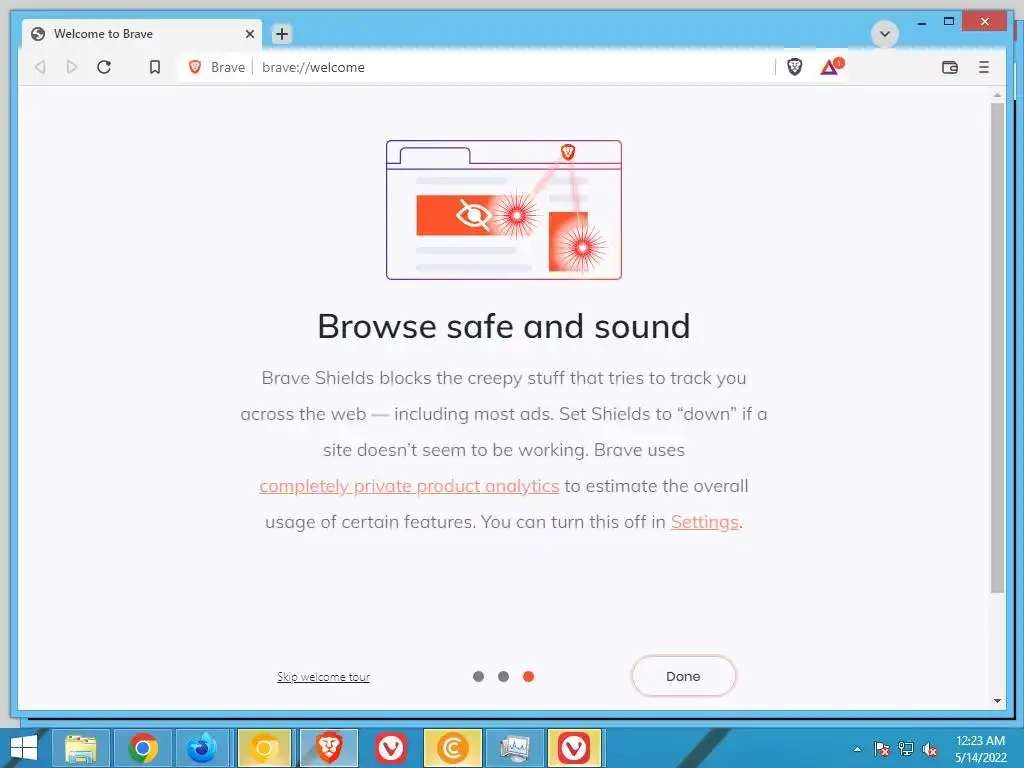Screen dimensions: 1024x768
Task: Open File Explorer from taskbar
Action: point(80,748)
